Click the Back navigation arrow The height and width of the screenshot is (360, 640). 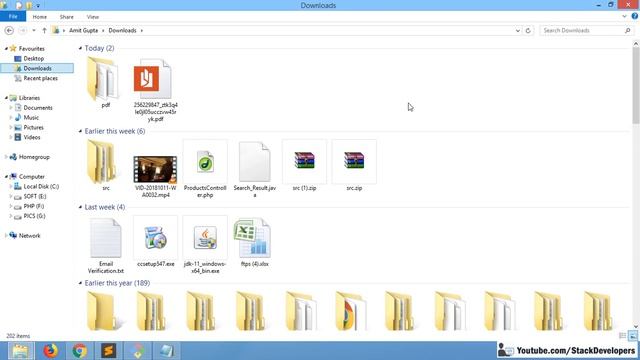[9, 31]
